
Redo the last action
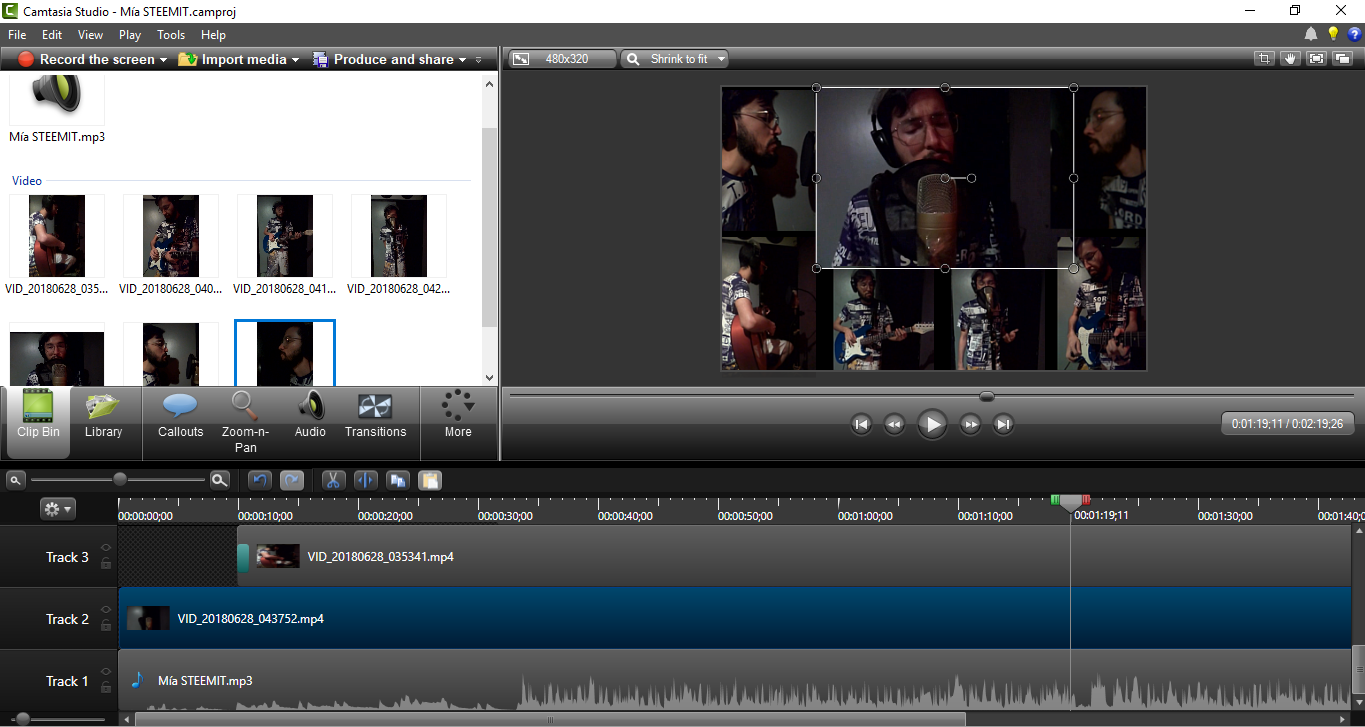tap(292, 480)
